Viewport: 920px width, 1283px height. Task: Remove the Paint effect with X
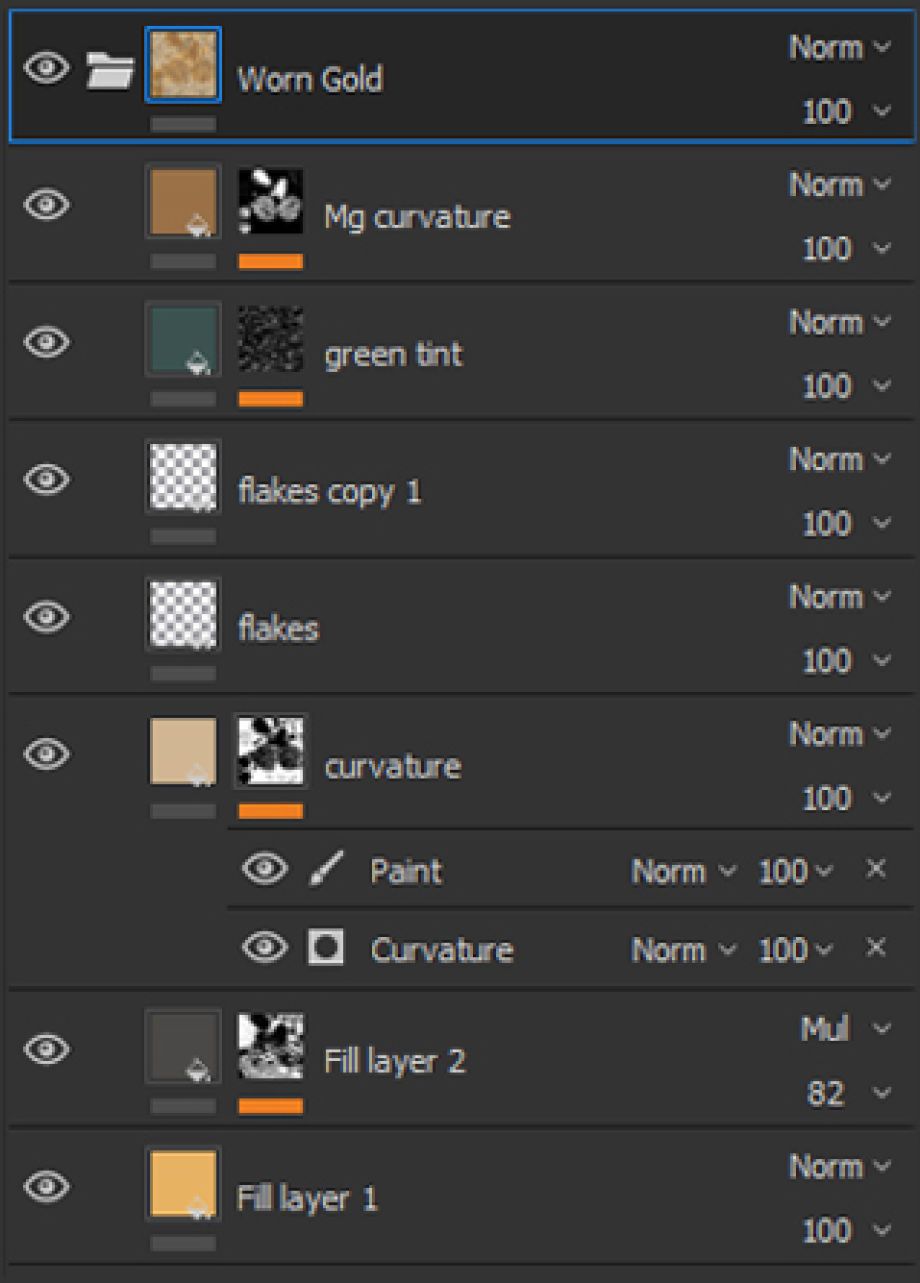pyautogui.click(x=875, y=869)
